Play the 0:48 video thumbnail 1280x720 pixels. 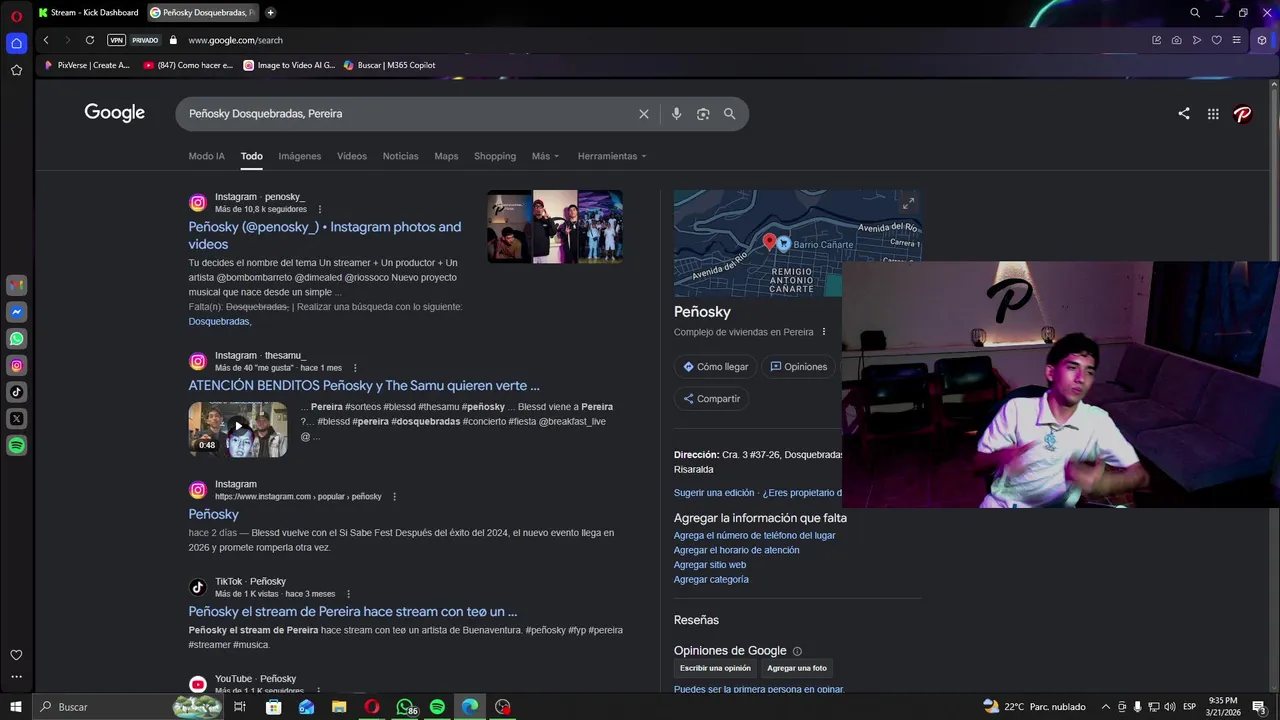point(238,429)
